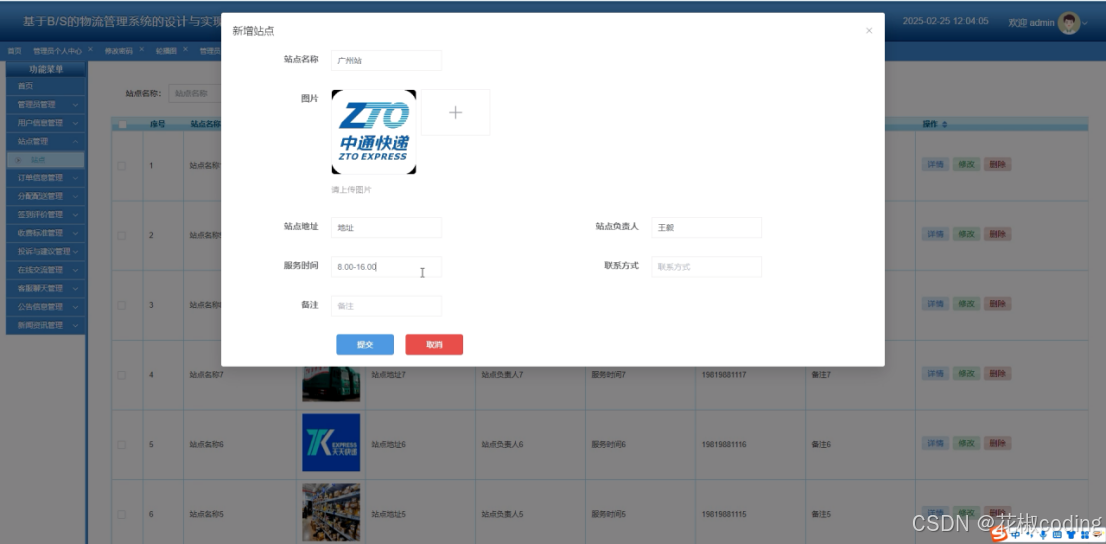1106x544 pixels.
Task: Close the 修改密码 tab using its X
Action: 142,50
